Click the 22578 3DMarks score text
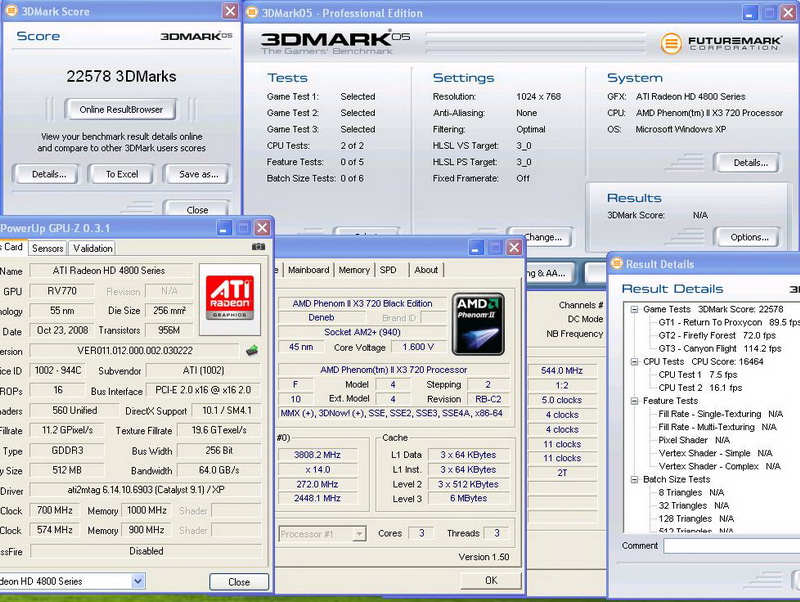The width and height of the screenshot is (800, 602). click(121, 77)
